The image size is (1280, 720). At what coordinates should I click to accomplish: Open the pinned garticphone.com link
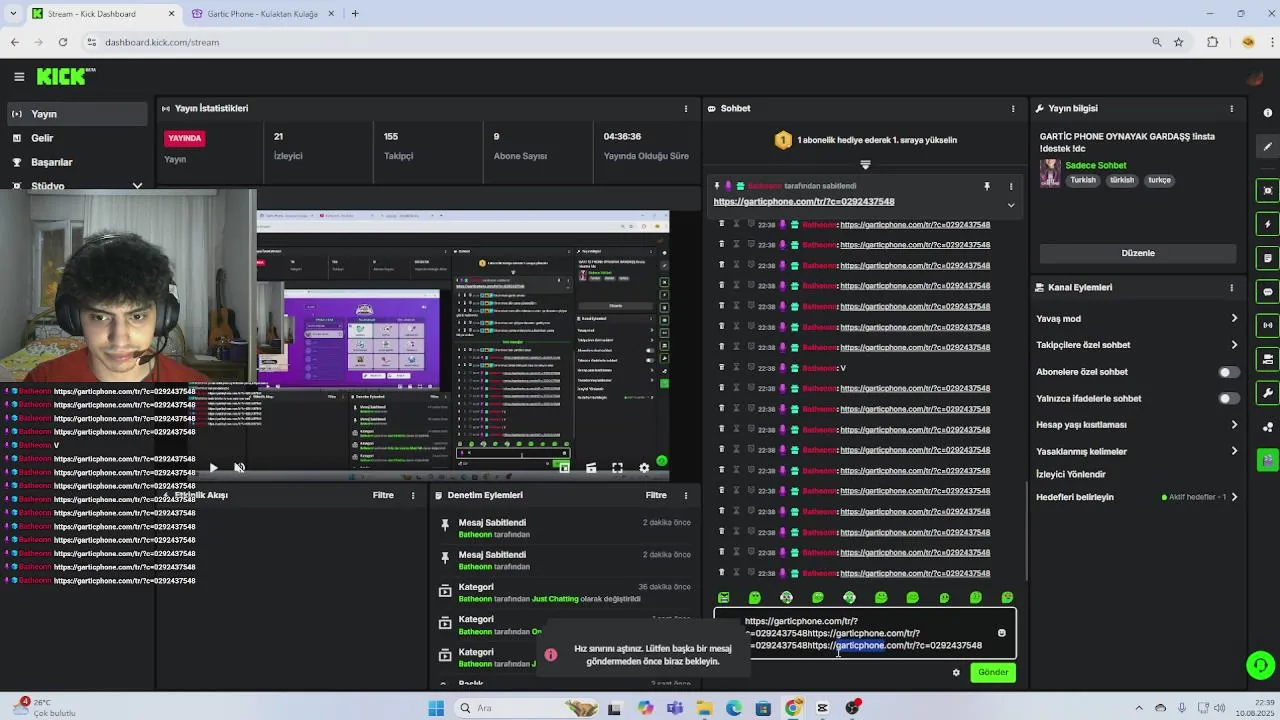point(804,202)
